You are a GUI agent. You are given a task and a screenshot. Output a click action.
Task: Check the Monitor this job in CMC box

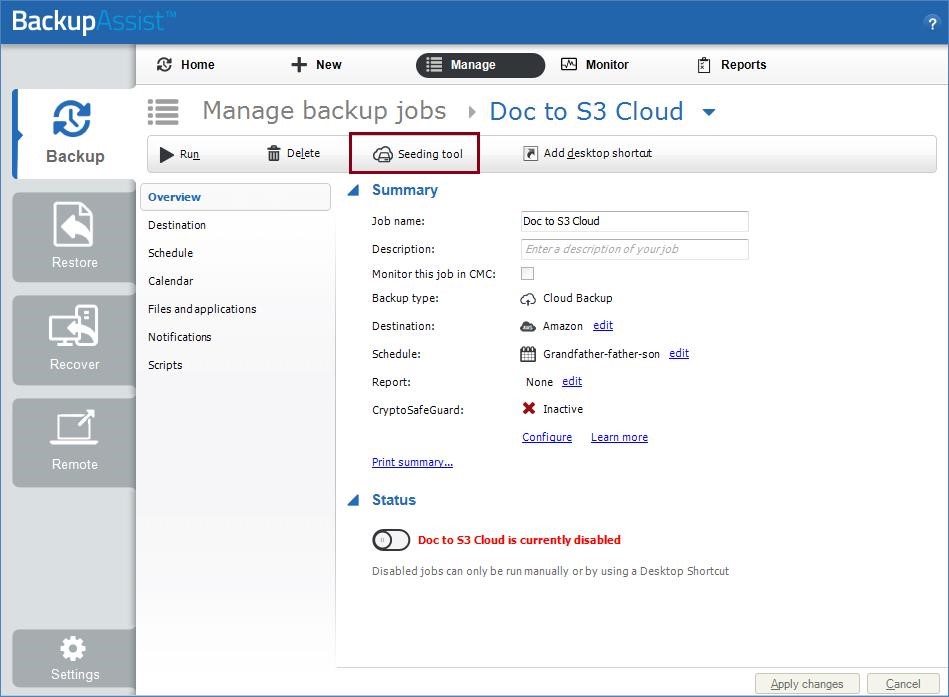click(527, 273)
